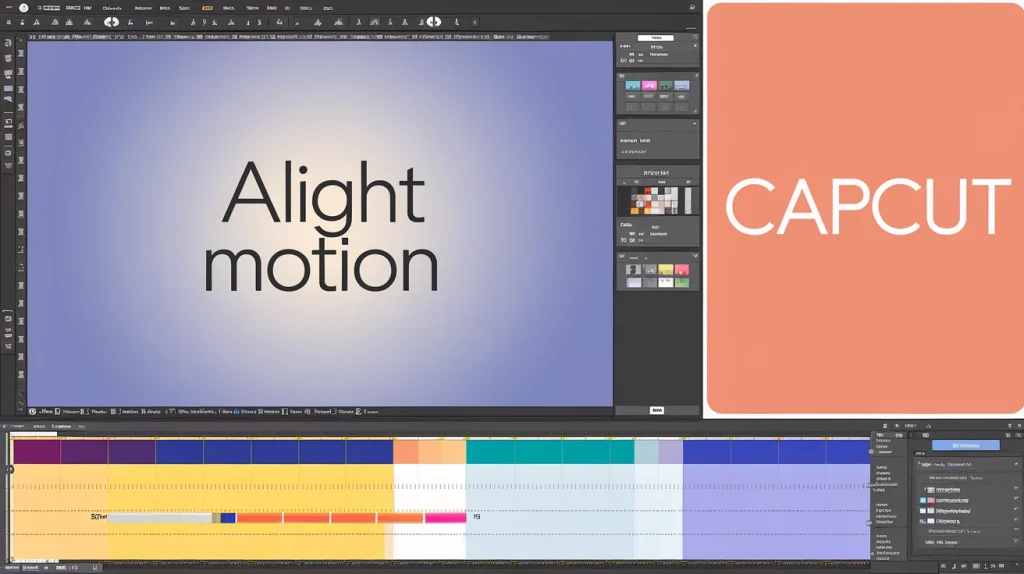Select the dark green preset thumbnail in the right panel

coord(665,86)
